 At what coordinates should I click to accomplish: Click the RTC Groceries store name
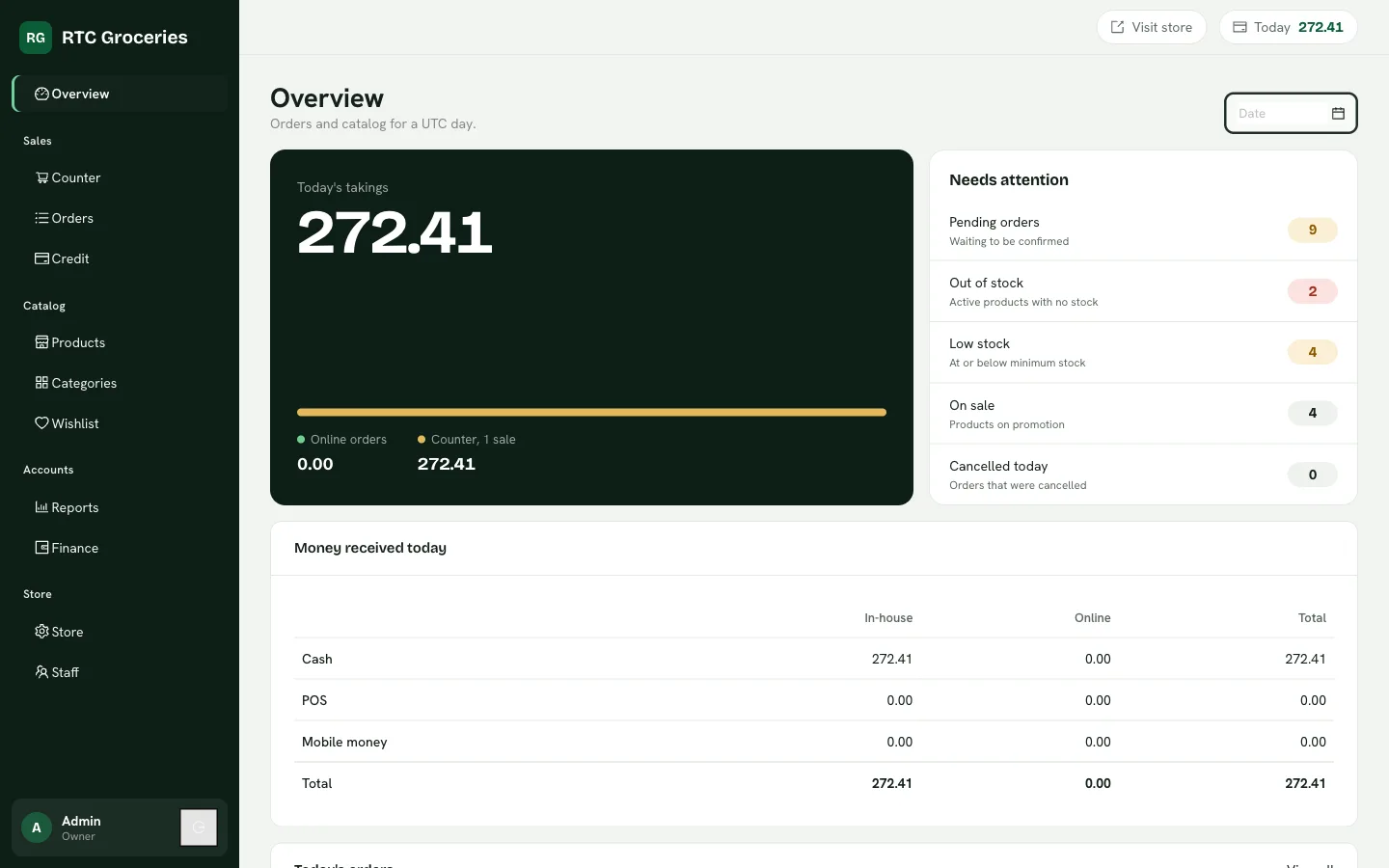pyautogui.click(x=125, y=38)
